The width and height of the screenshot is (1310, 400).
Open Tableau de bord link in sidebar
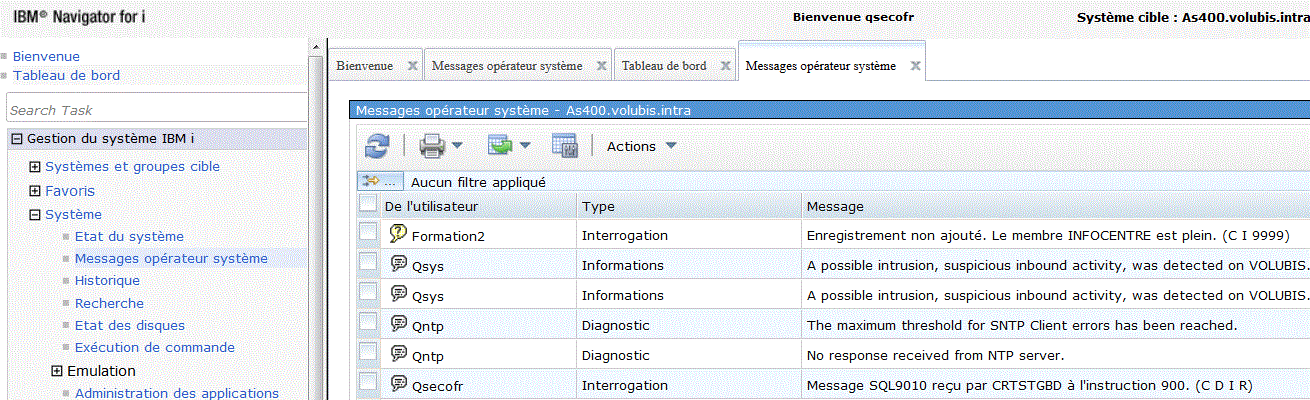66,76
